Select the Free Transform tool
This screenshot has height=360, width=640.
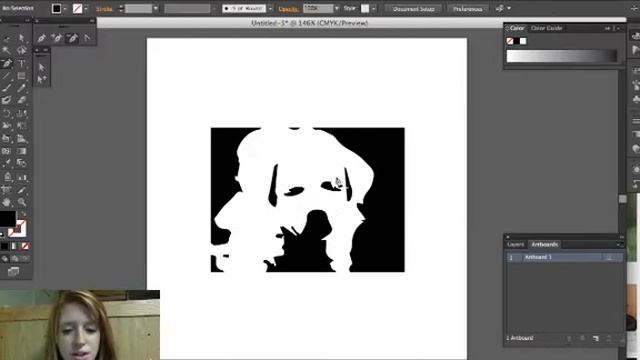point(22,125)
